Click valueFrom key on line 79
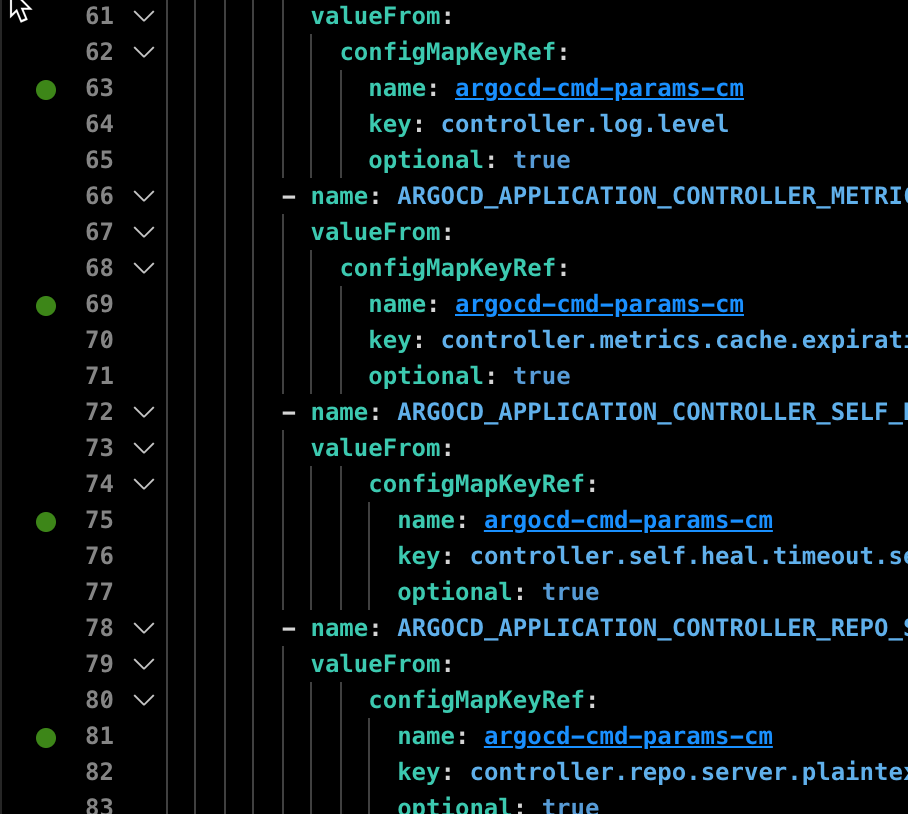This screenshot has width=908, height=814. (376, 664)
